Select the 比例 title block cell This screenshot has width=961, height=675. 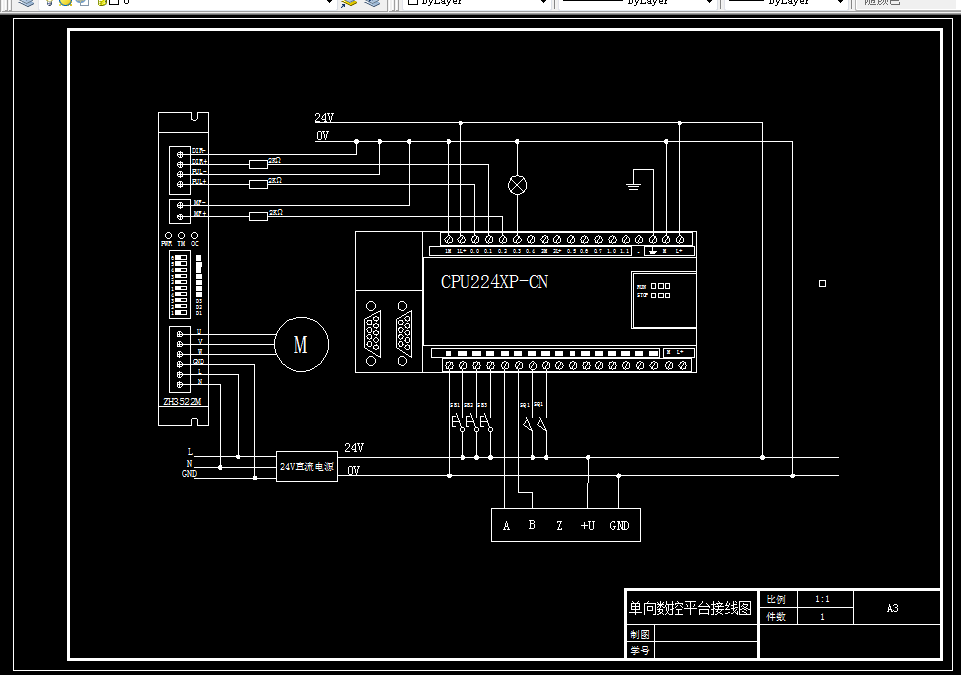(777, 599)
